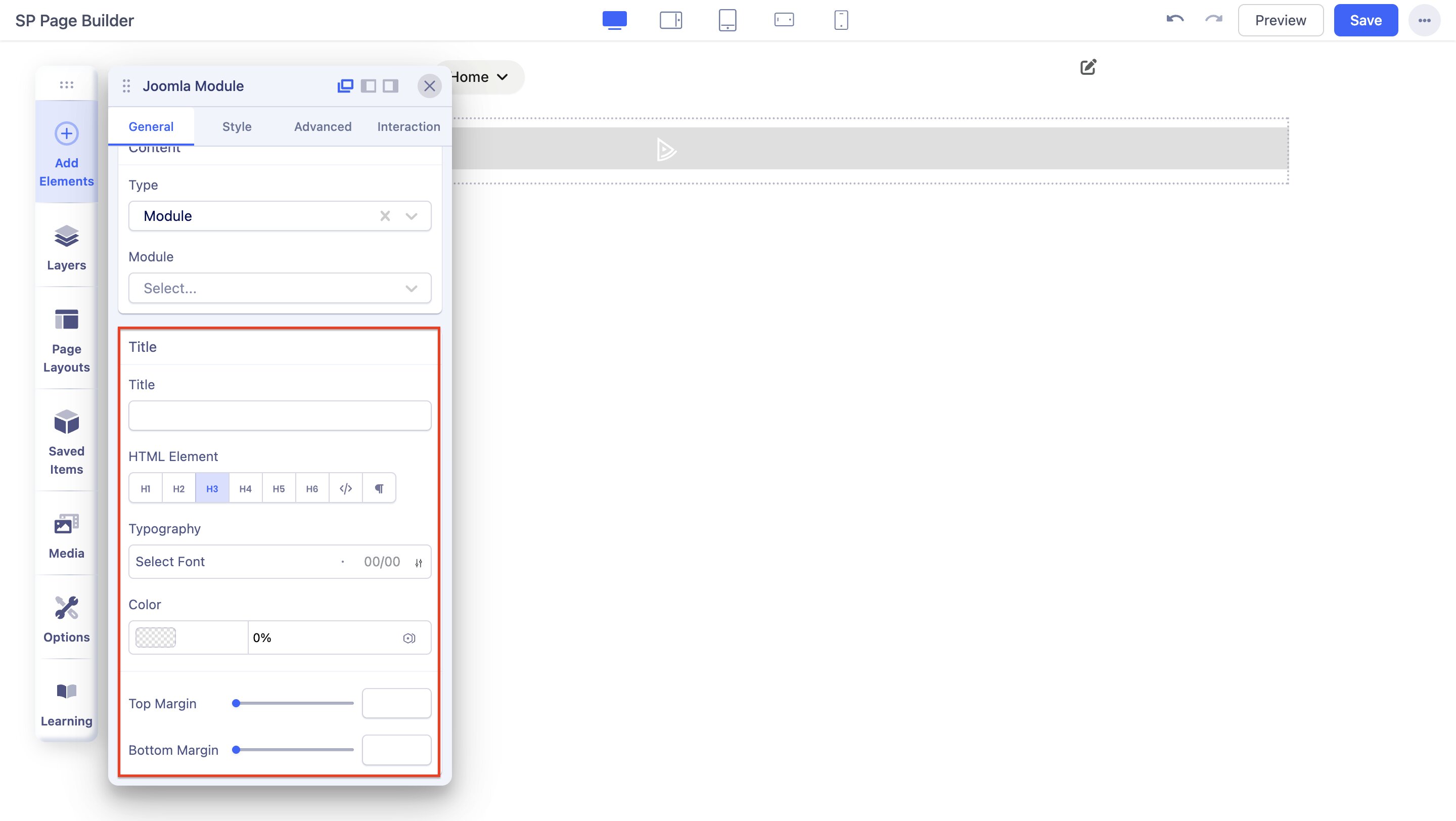
Task: Click the title Color swatch
Action: point(156,637)
